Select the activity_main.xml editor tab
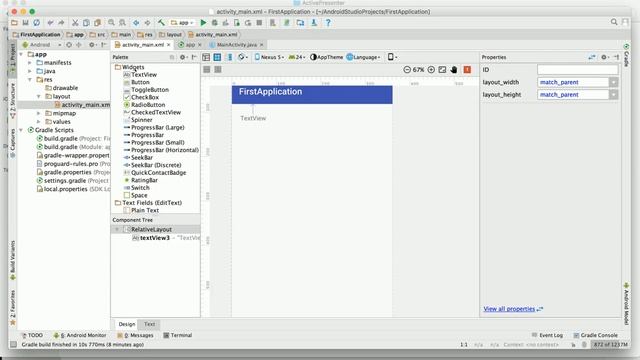 (143, 44)
